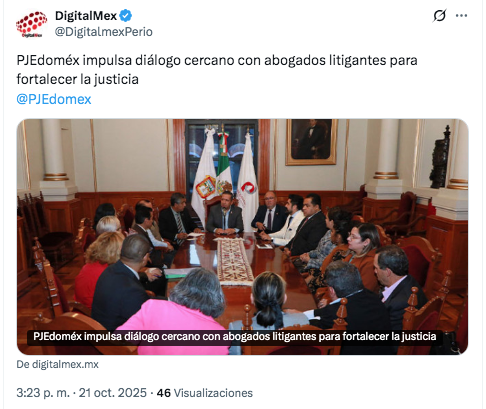
Task: Open the Grok explain-post icon
Action: click(439, 16)
